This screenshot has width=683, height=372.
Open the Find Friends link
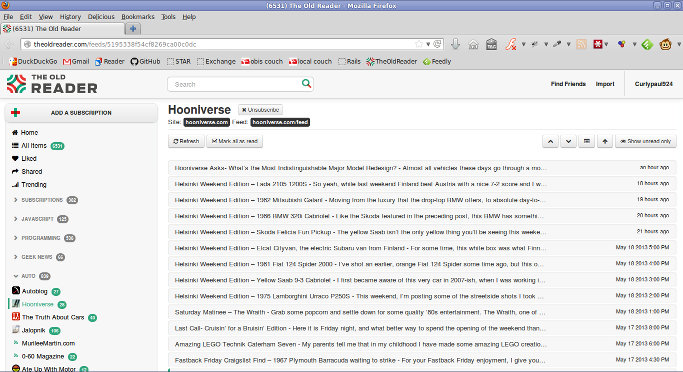[x=568, y=84]
